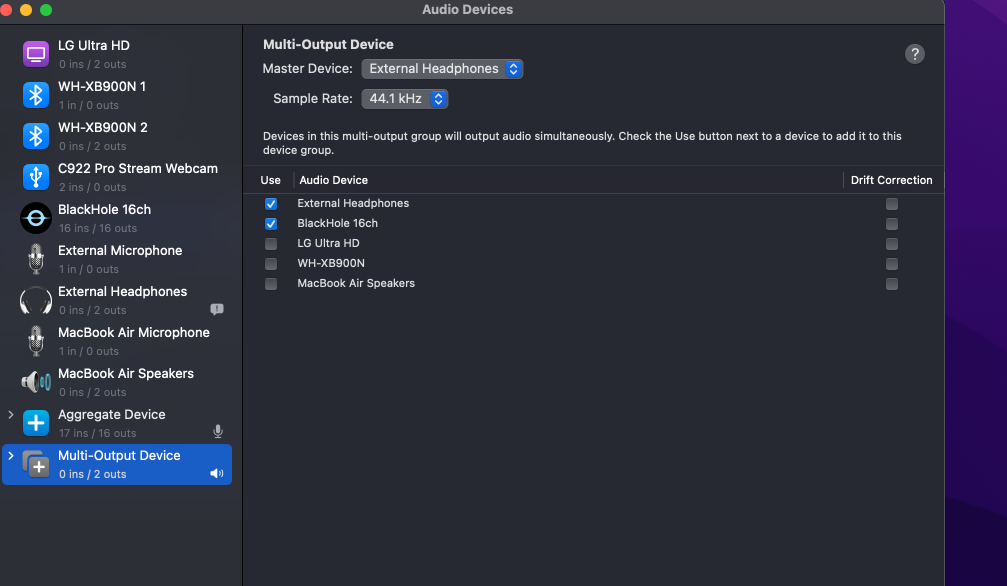Open the Master Device dropdown

tap(442, 69)
